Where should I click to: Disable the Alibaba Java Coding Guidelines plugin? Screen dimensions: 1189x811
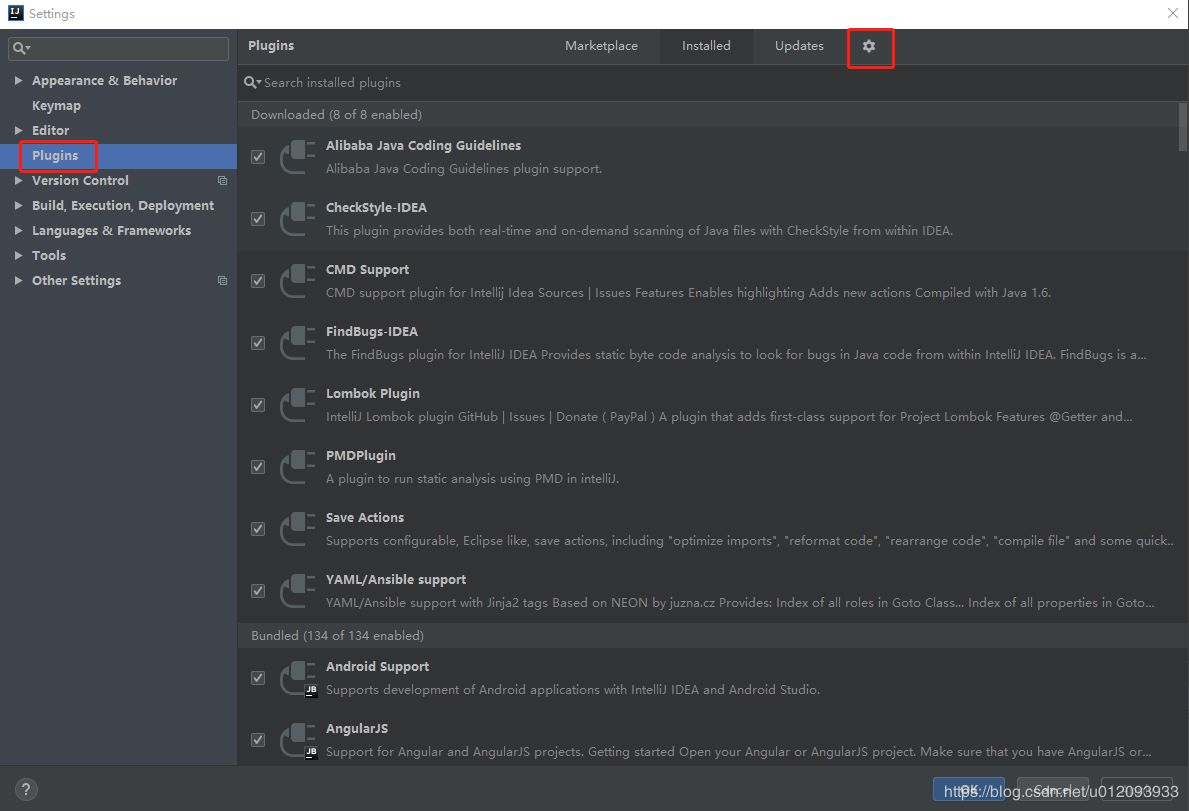tap(257, 156)
